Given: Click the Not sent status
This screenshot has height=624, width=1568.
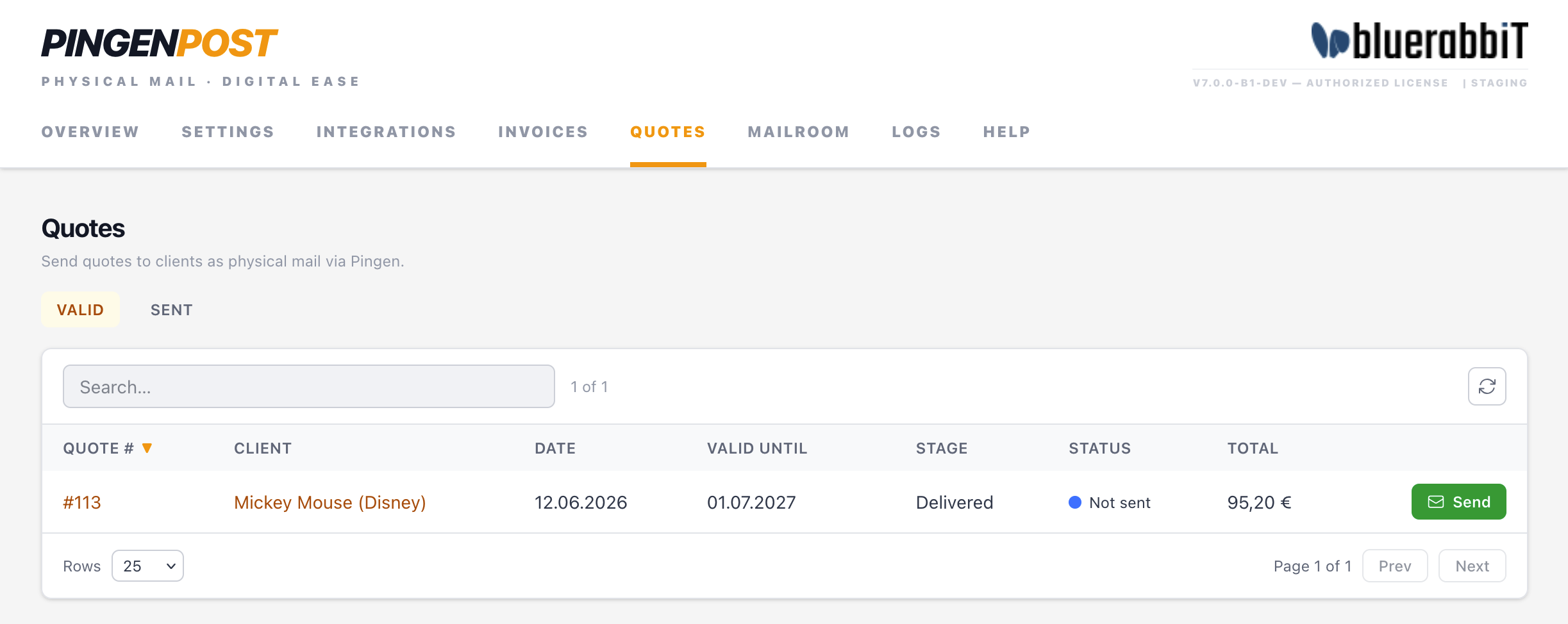Looking at the screenshot, I should coord(1110,502).
